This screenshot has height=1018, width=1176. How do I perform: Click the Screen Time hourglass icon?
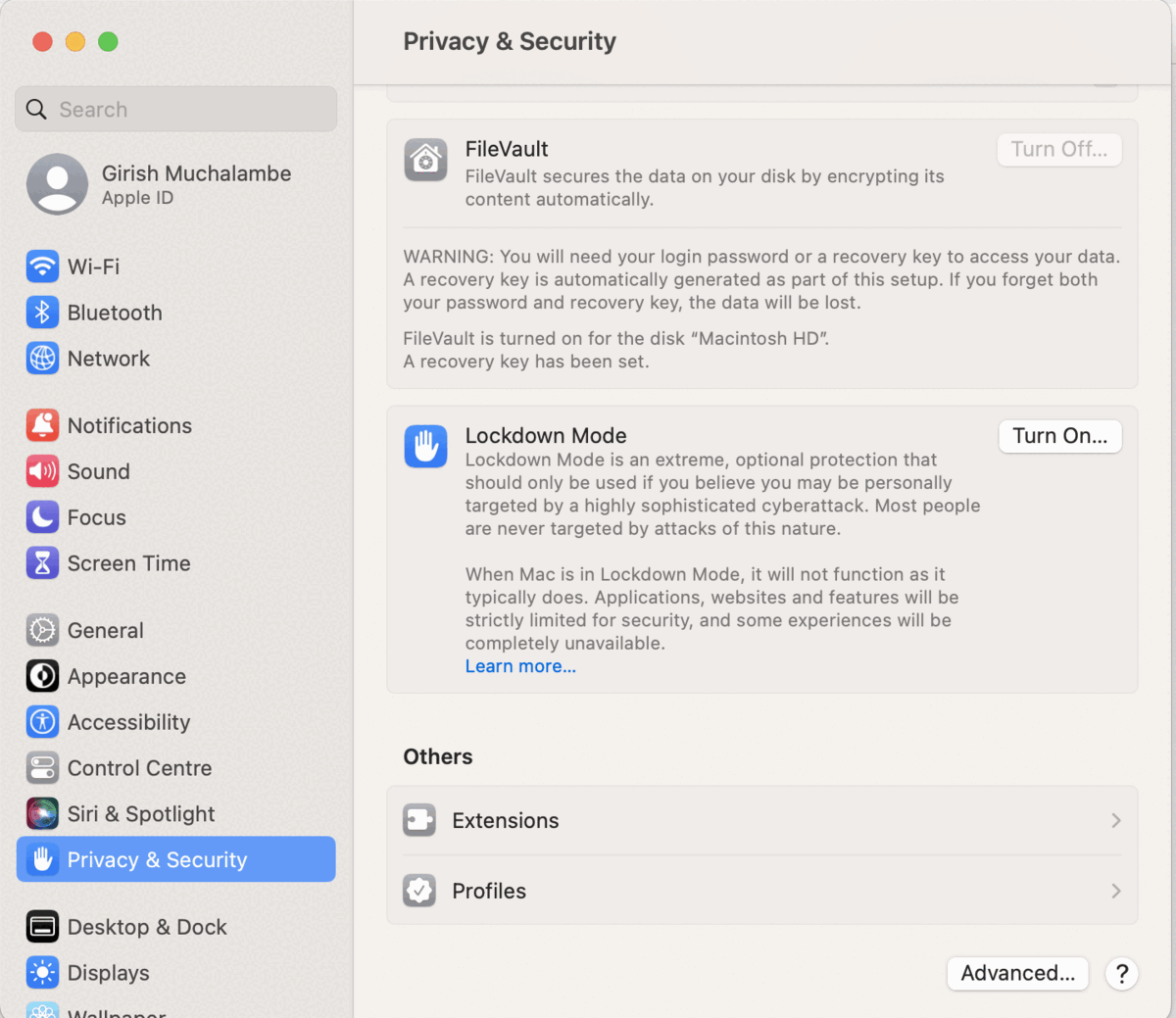coord(42,563)
